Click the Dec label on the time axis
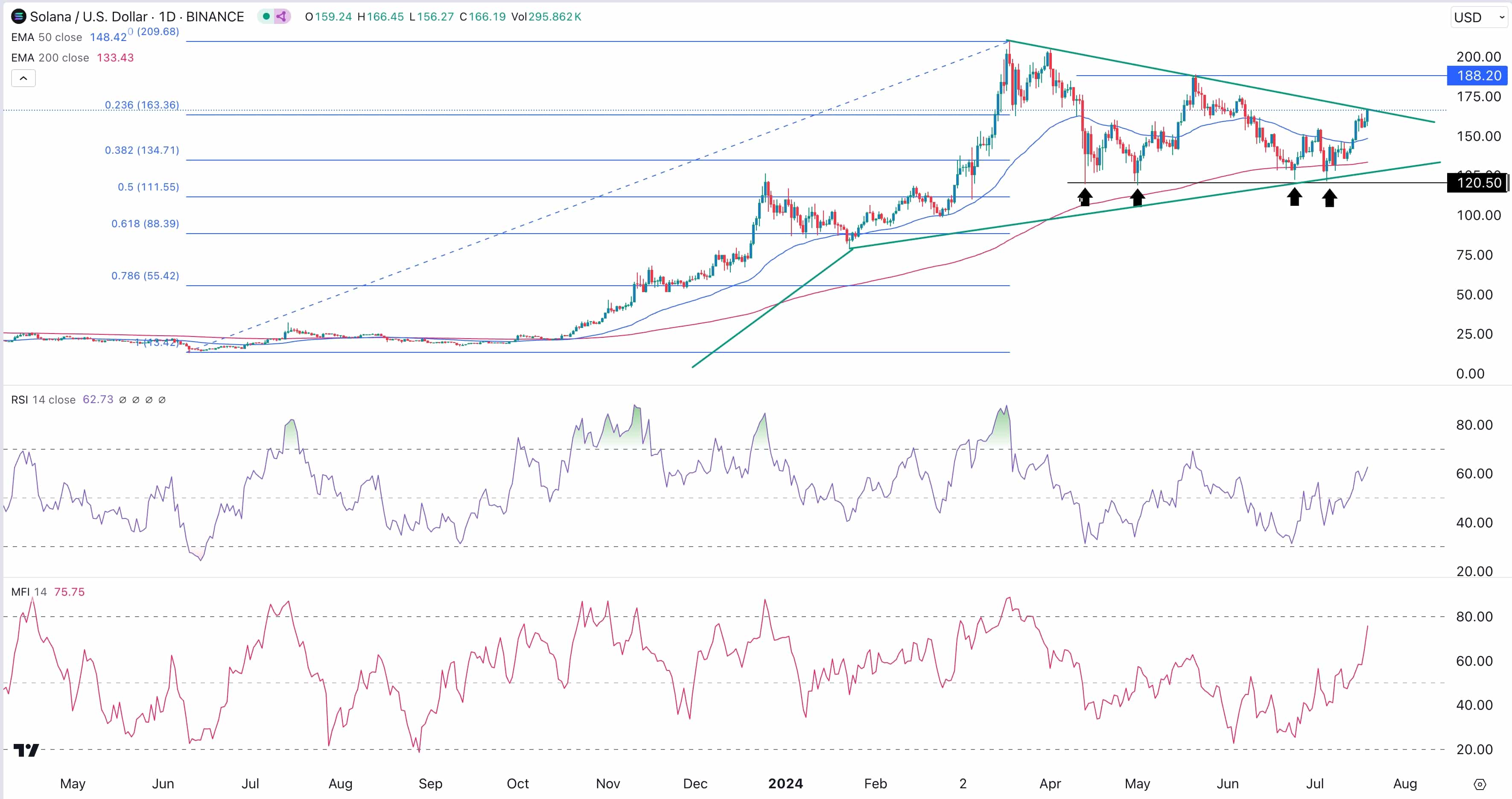The width and height of the screenshot is (1512, 799). 695,784
